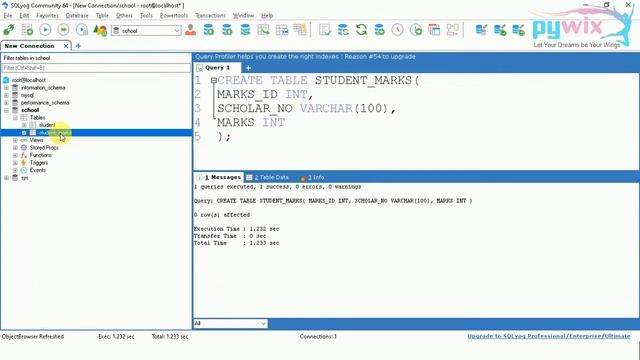Image resolution: width=640 pixels, height=360 pixels.
Task: Click the Functions fx icon in tree
Action: 24,155
